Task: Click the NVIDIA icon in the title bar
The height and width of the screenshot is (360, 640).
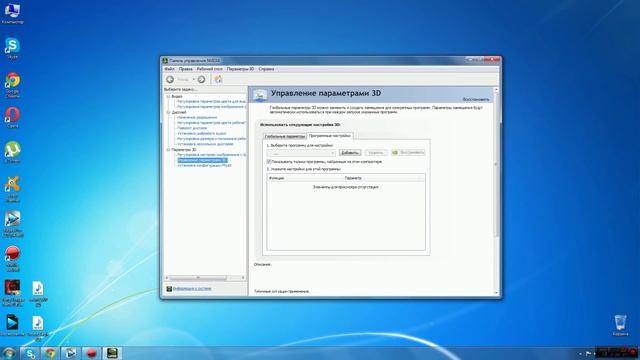Action: coord(165,60)
